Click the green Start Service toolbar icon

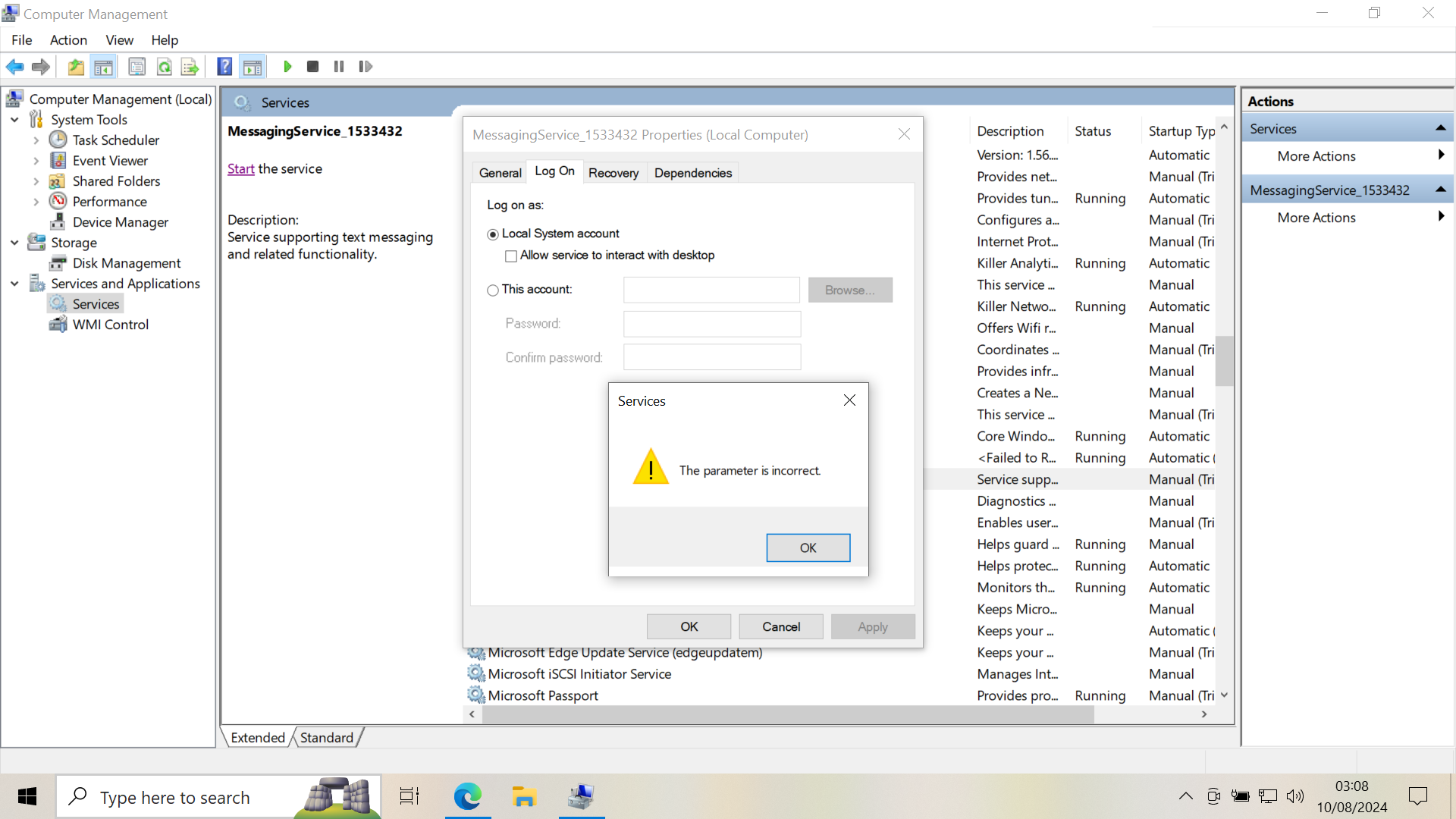coord(287,67)
